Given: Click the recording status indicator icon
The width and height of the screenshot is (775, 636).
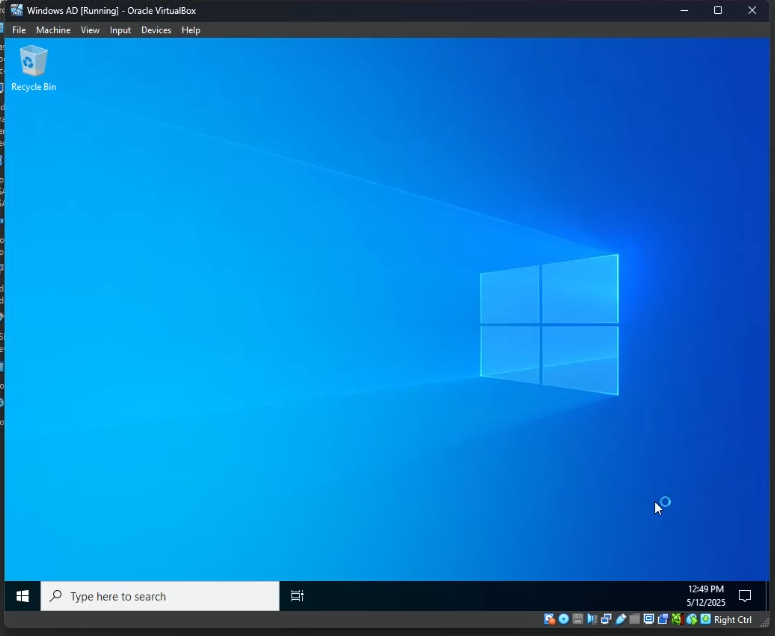Looking at the screenshot, I should (x=663, y=620).
